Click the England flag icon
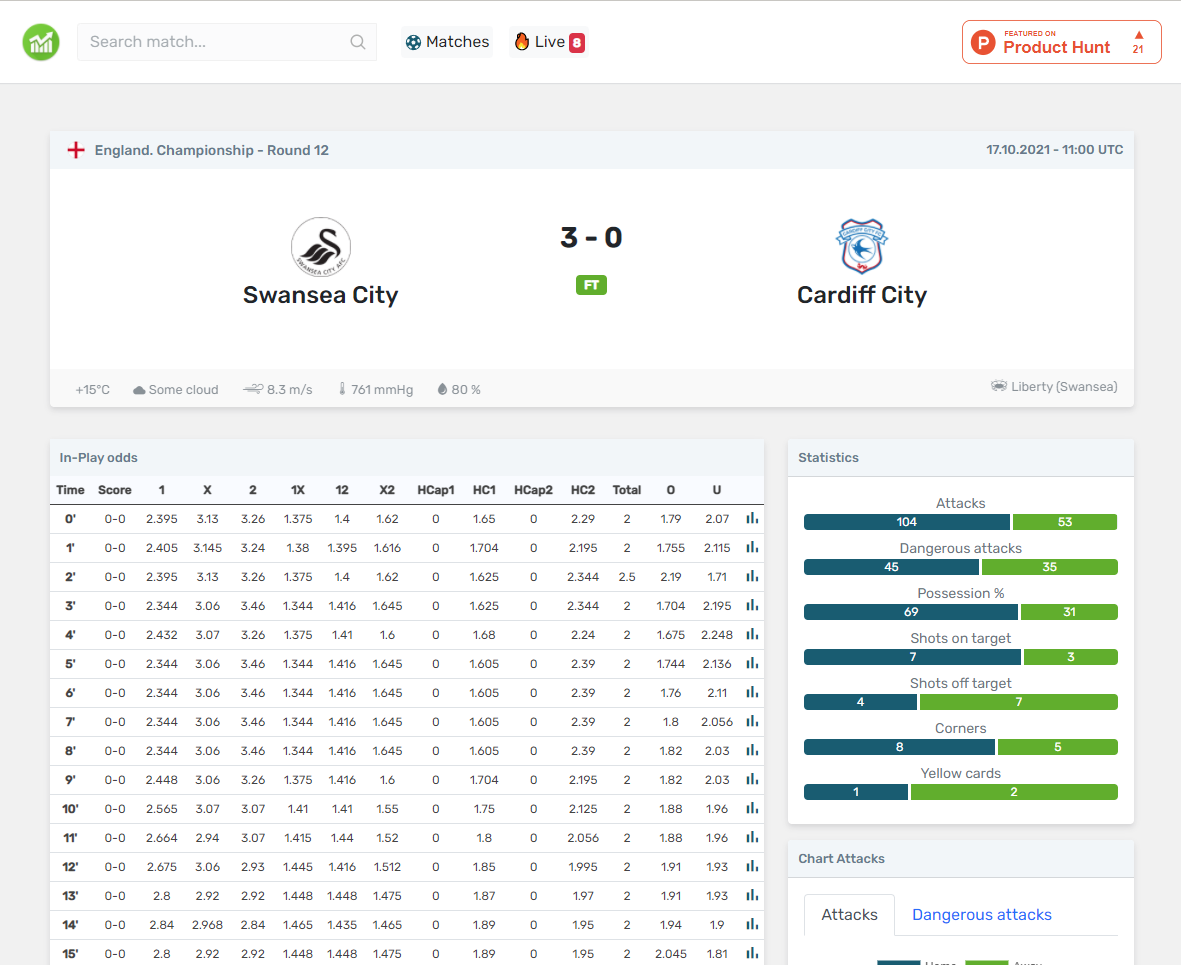 click(76, 150)
